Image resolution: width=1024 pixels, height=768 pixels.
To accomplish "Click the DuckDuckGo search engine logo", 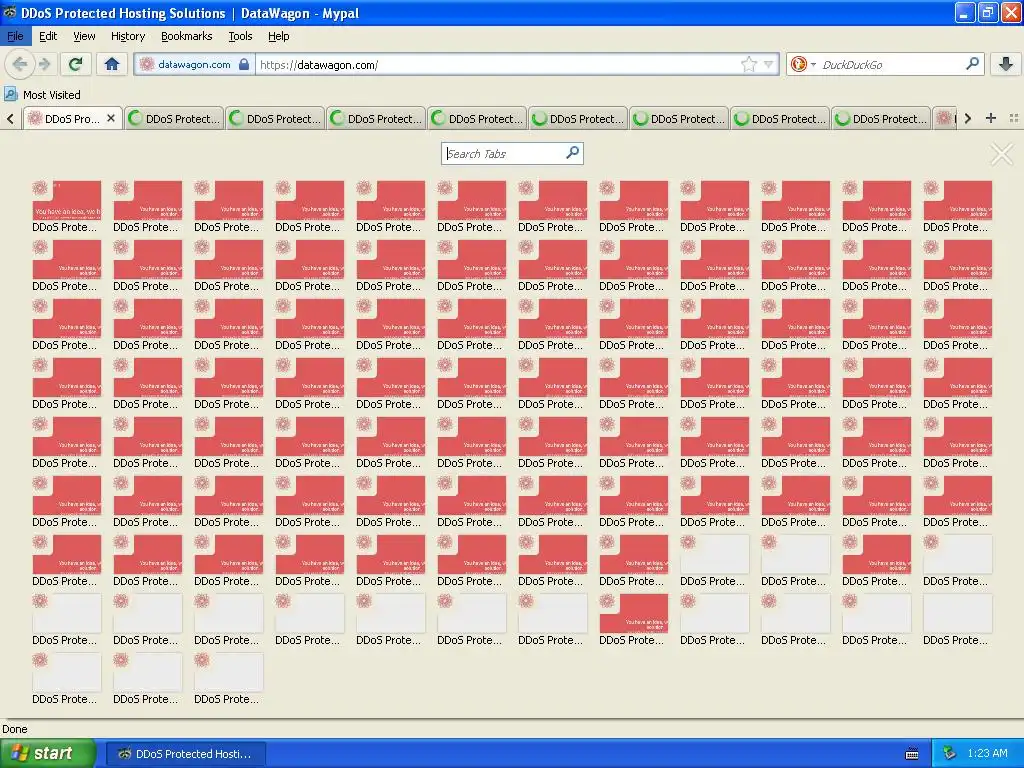I will 798,64.
